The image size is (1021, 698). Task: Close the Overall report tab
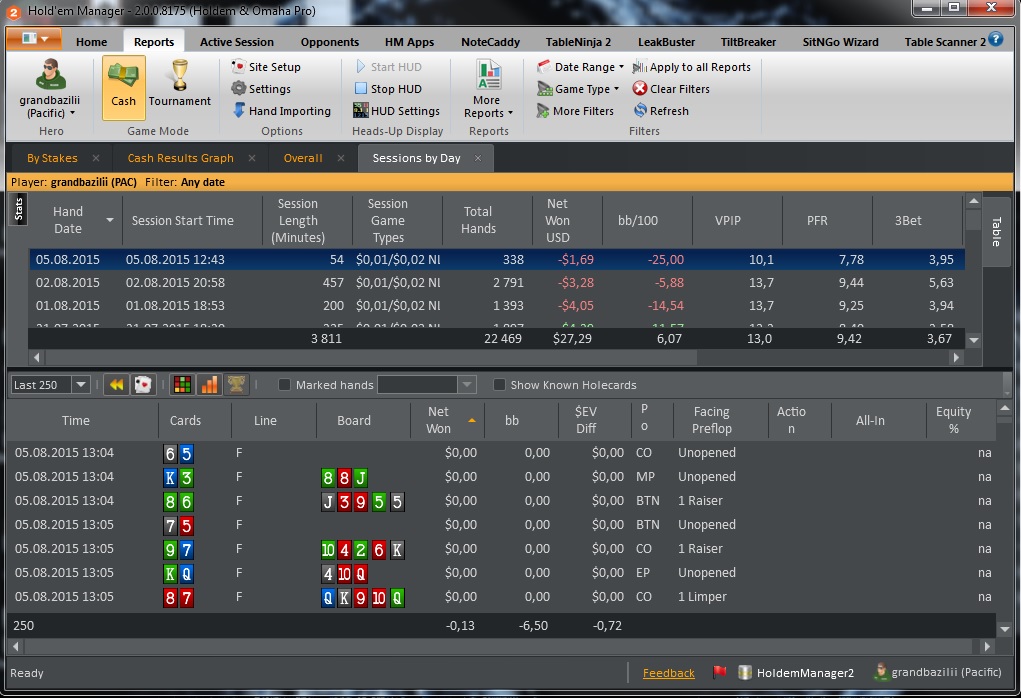[341, 158]
